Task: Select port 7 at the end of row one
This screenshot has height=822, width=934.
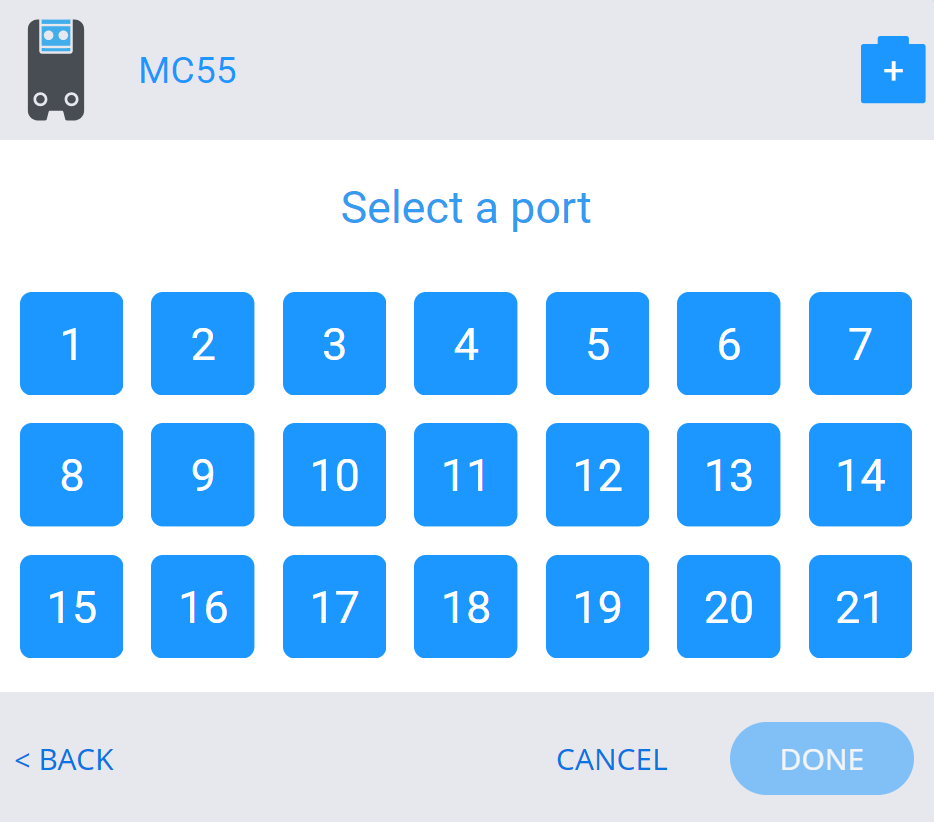Action: coord(860,343)
